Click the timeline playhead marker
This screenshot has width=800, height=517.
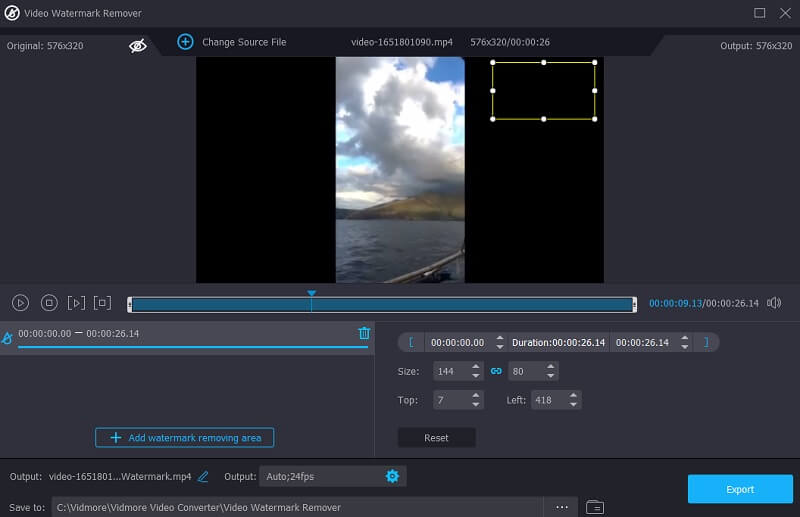311,295
